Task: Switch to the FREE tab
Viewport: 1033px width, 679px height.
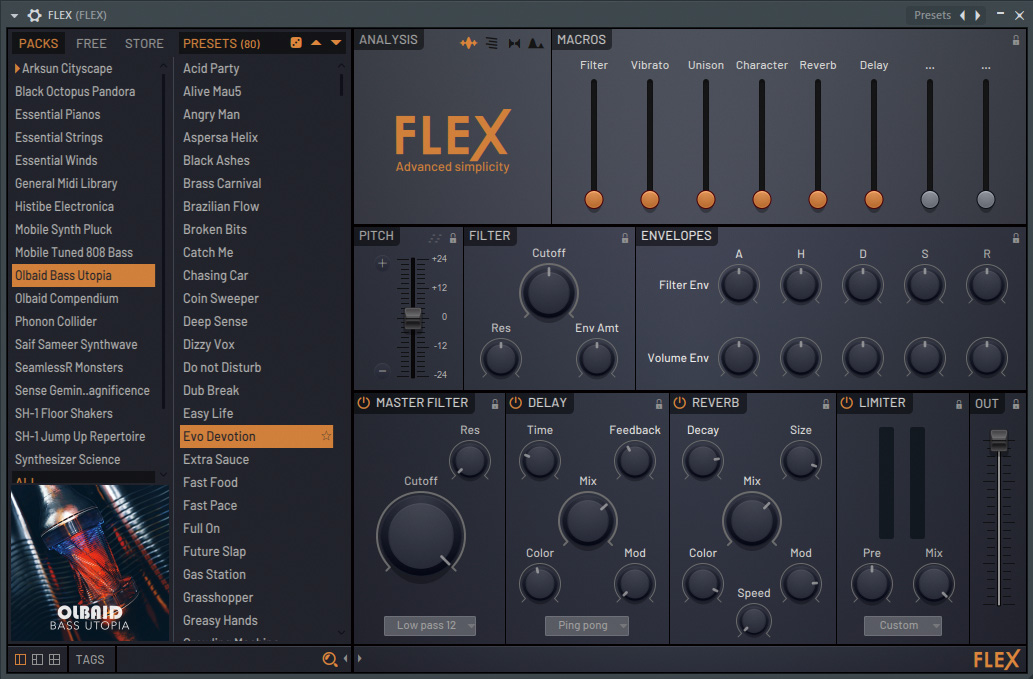Action: pyautogui.click(x=91, y=43)
